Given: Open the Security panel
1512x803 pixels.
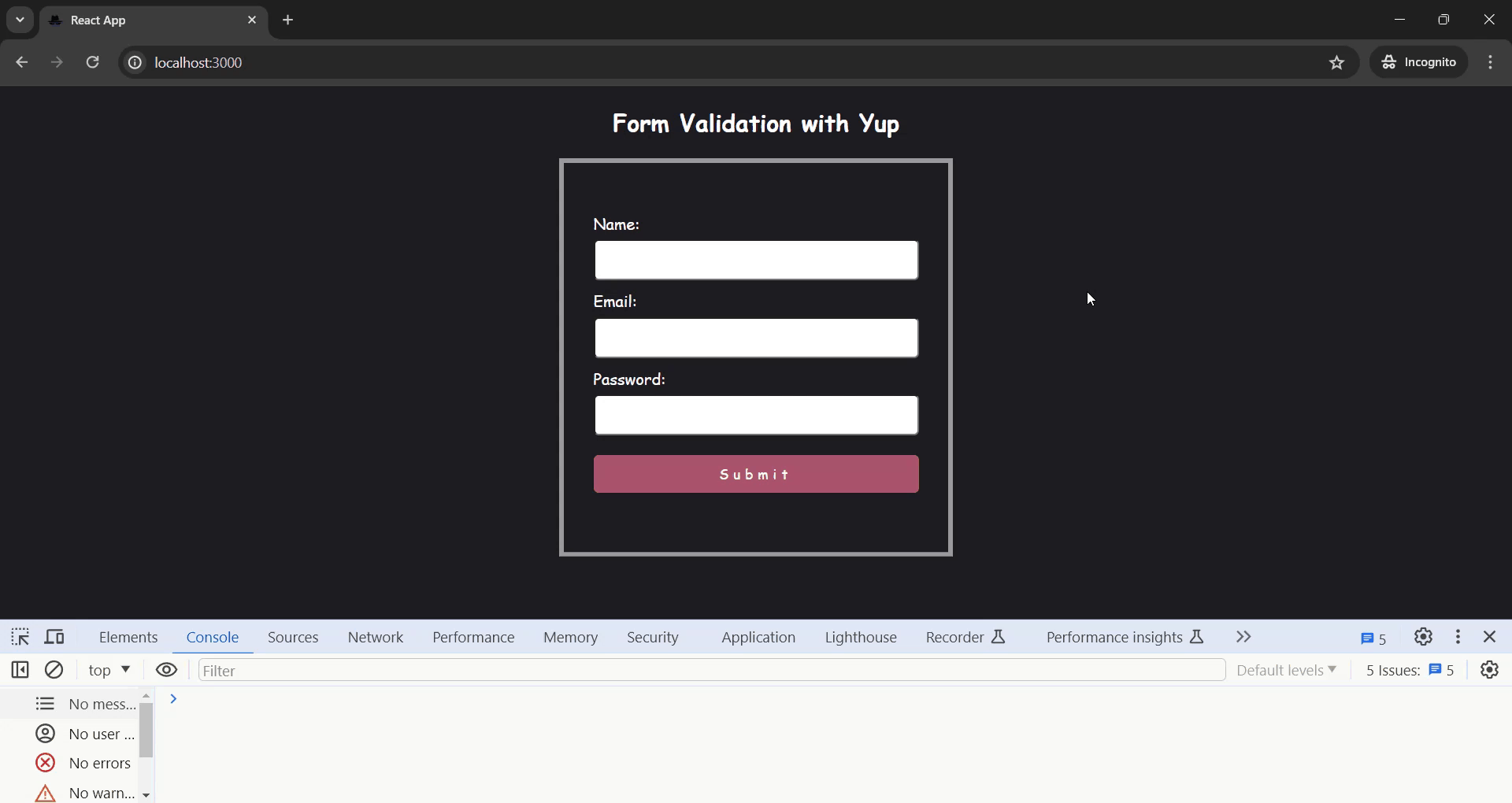Looking at the screenshot, I should tap(653, 638).
